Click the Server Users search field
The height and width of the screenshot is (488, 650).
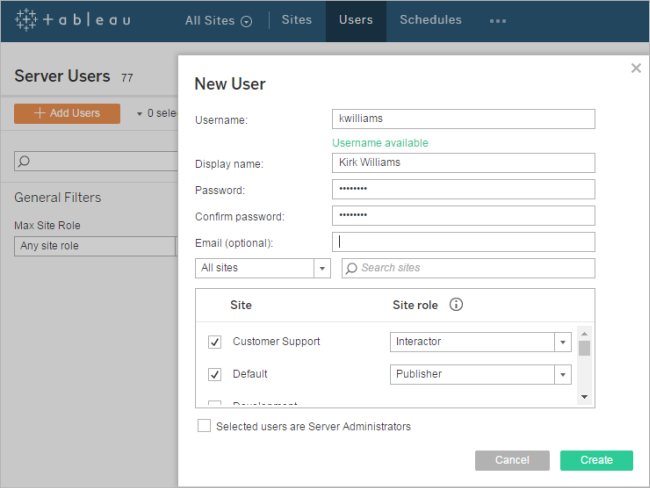pos(96,161)
